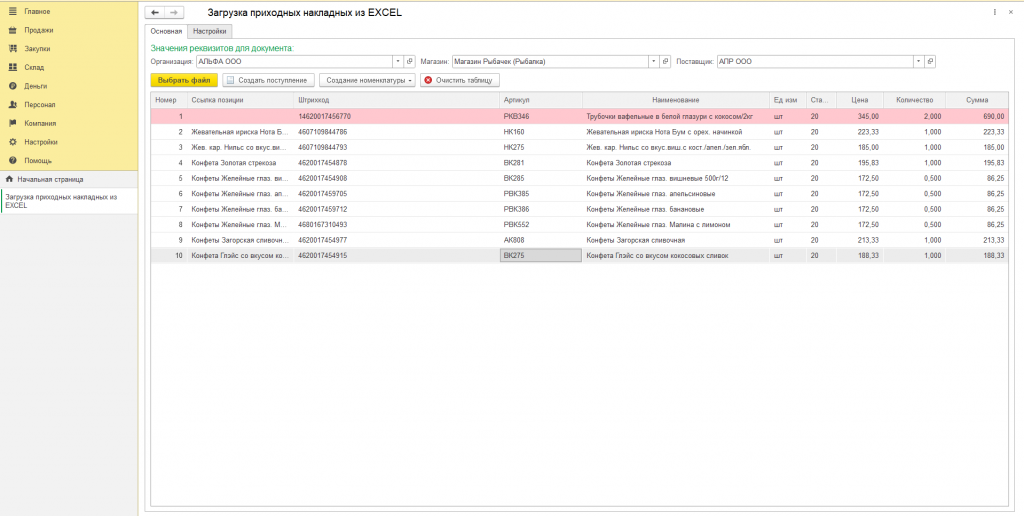Click the back navigation arrow
This screenshot has height=516, width=1024.
click(155, 12)
